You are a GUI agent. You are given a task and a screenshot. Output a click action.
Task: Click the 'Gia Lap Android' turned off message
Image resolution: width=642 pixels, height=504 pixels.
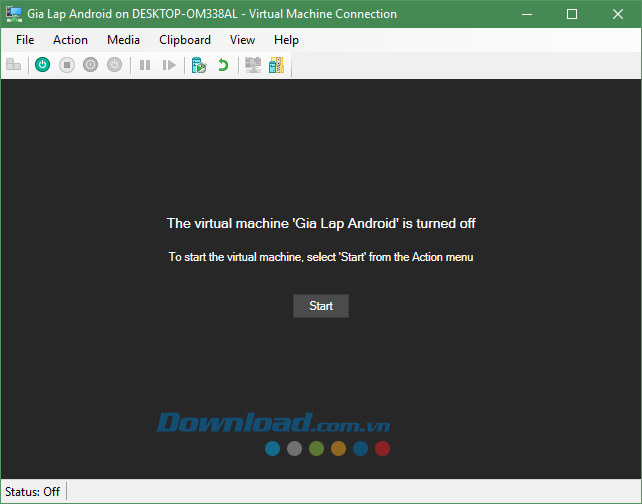click(x=321, y=223)
